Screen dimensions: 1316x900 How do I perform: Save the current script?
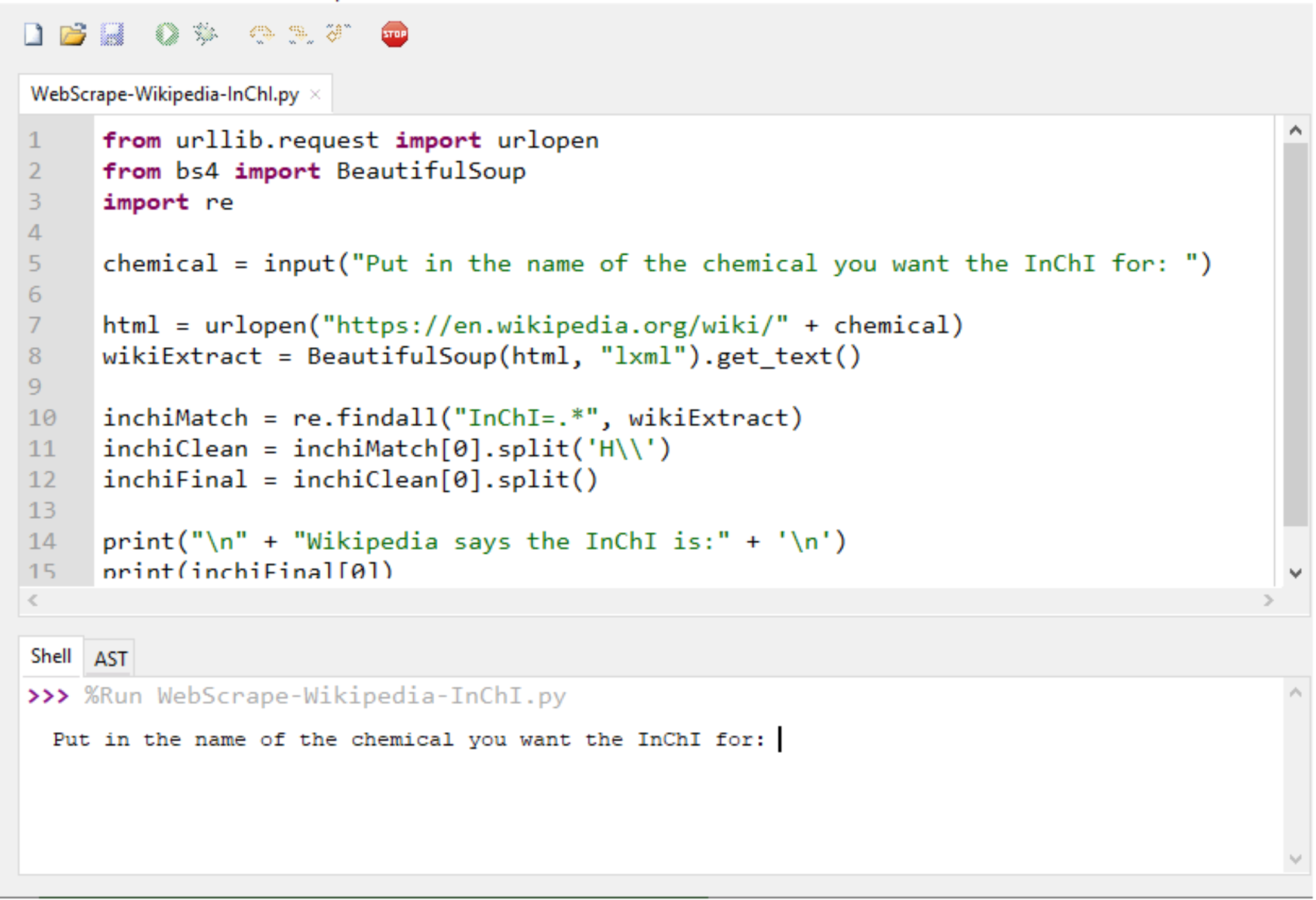click(113, 35)
